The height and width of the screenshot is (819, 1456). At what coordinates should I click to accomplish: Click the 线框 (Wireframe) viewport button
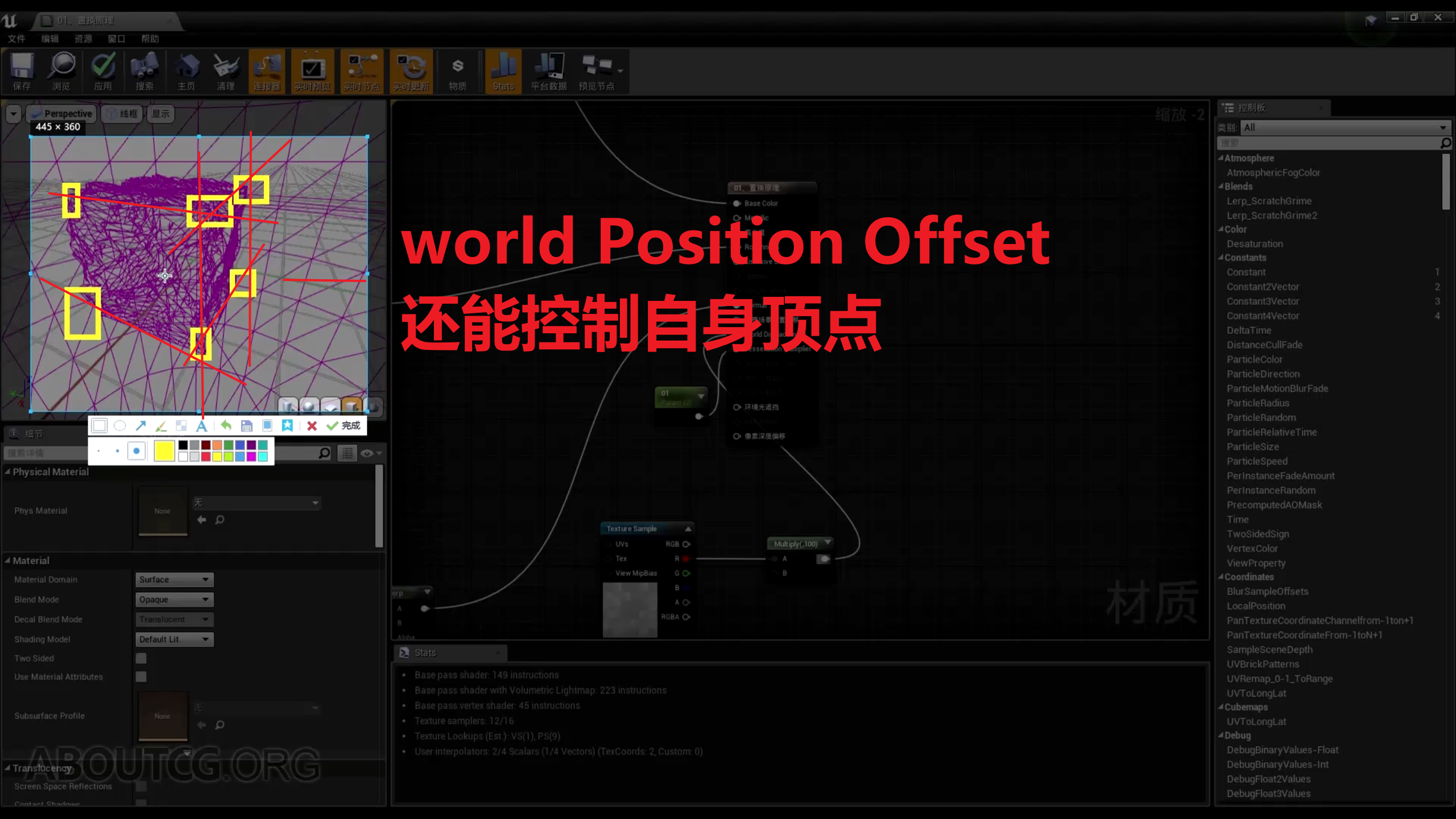(x=121, y=113)
